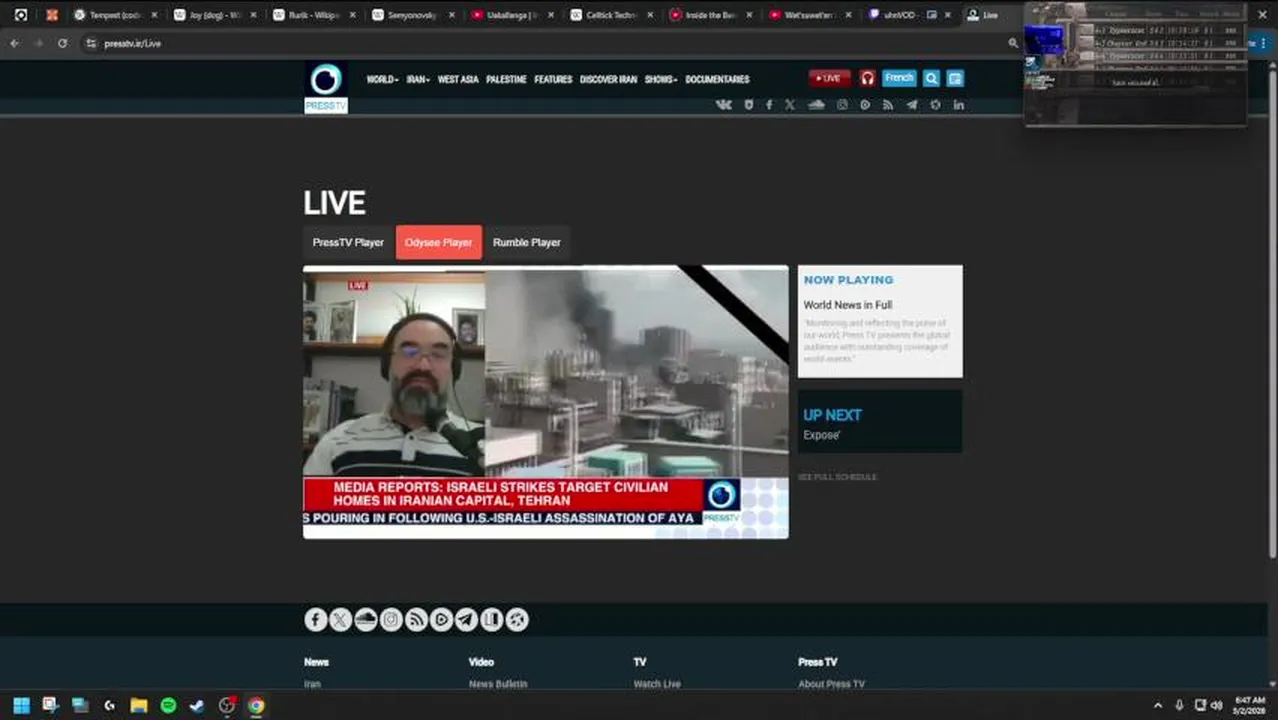
Task: Select the Odysee Player tab
Action: (x=439, y=243)
